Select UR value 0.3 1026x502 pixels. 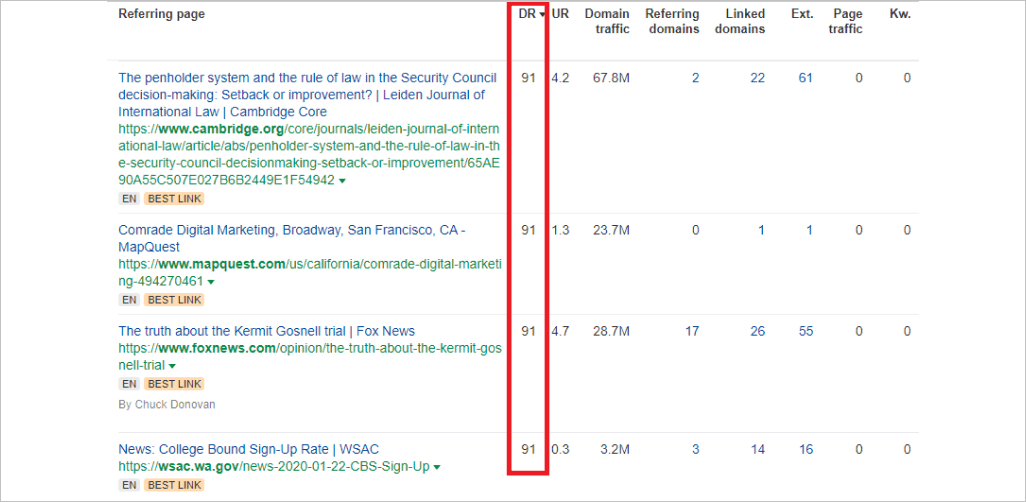click(x=560, y=450)
